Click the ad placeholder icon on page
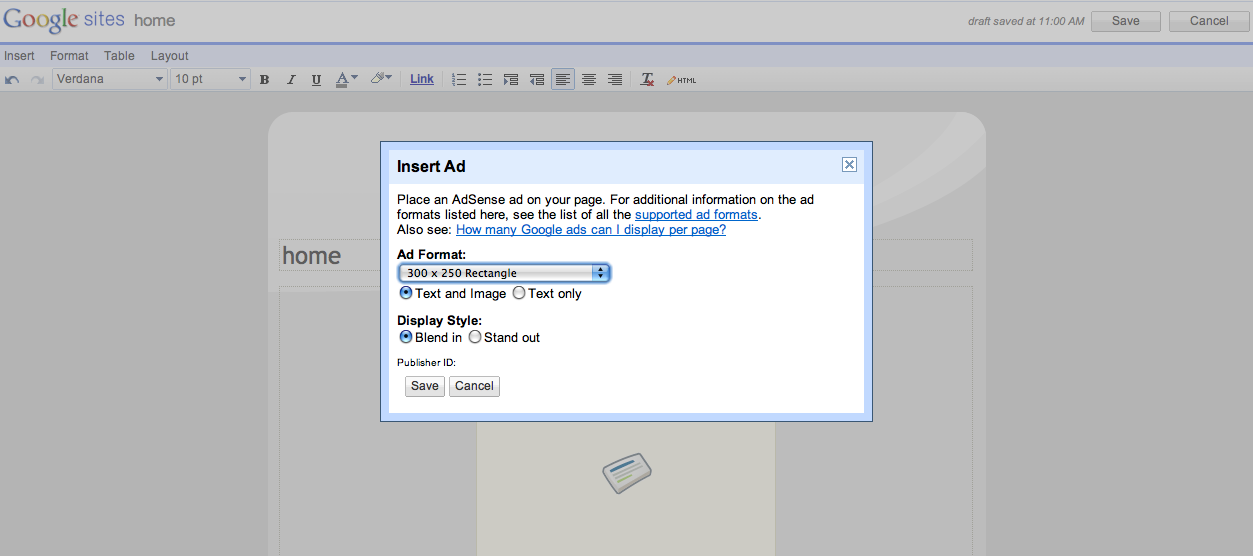Viewport: 1253px width, 556px height. [x=627, y=473]
